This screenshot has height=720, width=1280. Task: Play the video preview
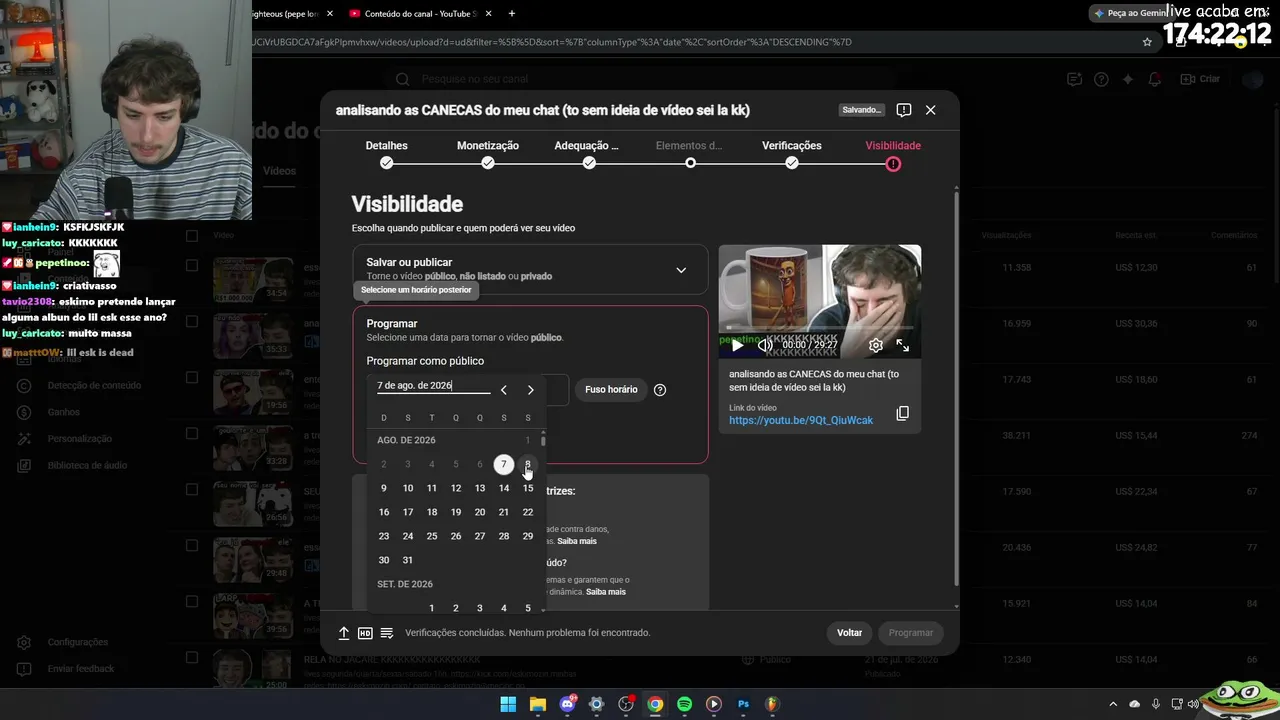(x=738, y=345)
